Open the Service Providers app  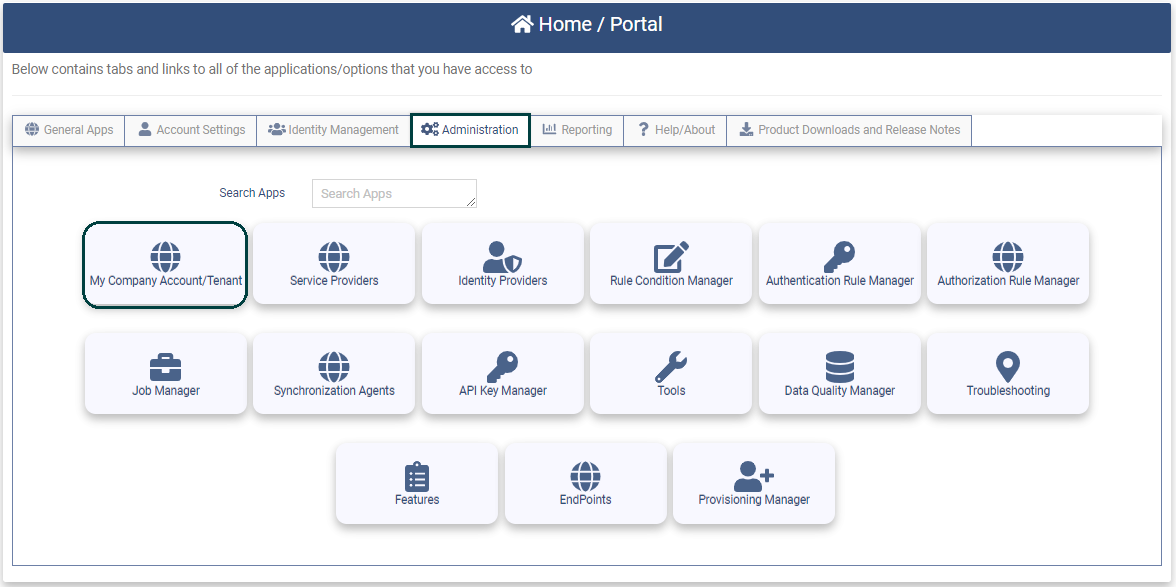point(333,263)
